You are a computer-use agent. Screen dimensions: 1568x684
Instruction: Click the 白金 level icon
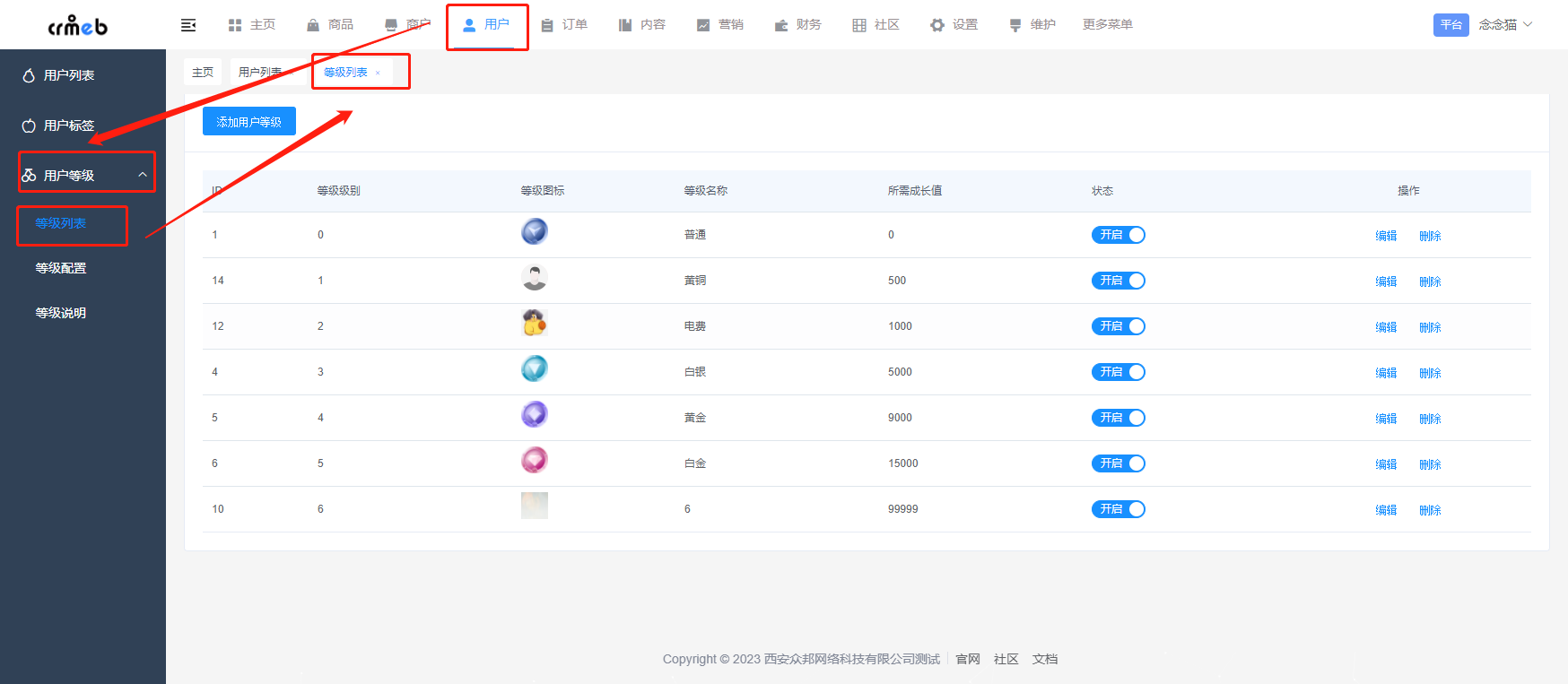pos(535,460)
